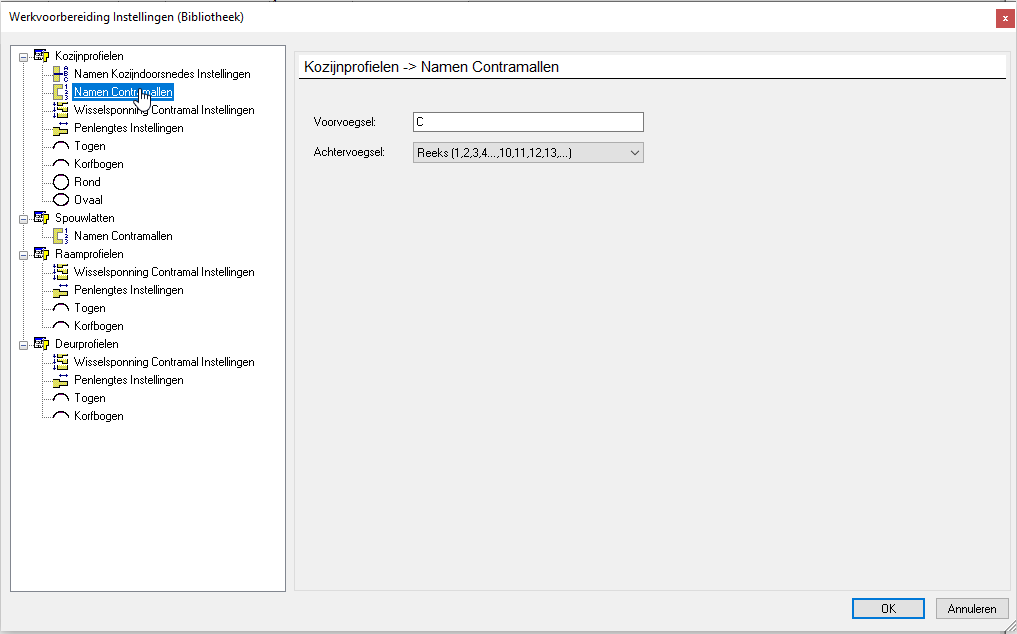Select the Togen entry under Deurprofielen
Screen dimensions: 1017x634
(88, 397)
